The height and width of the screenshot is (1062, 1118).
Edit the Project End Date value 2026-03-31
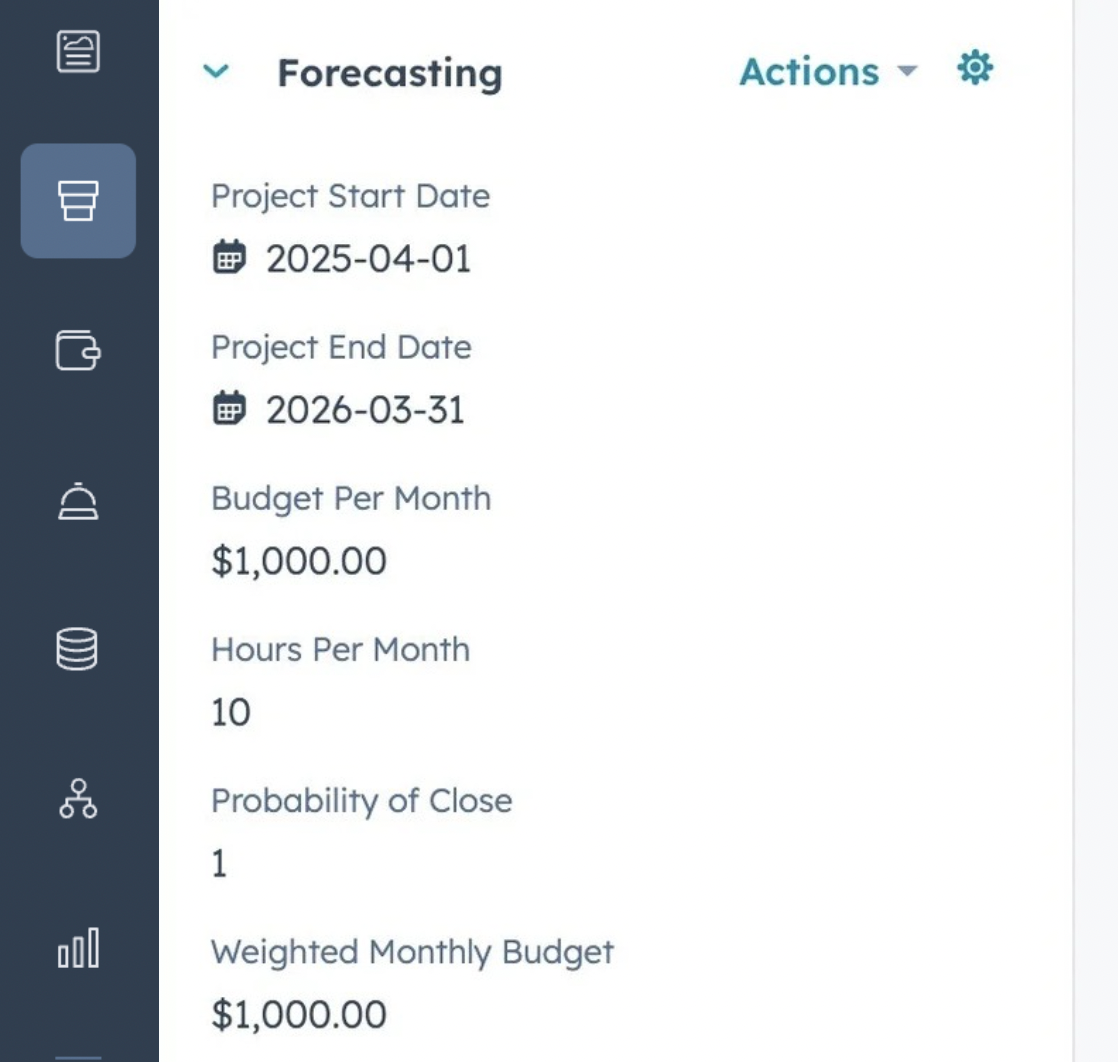tap(365, 411)
